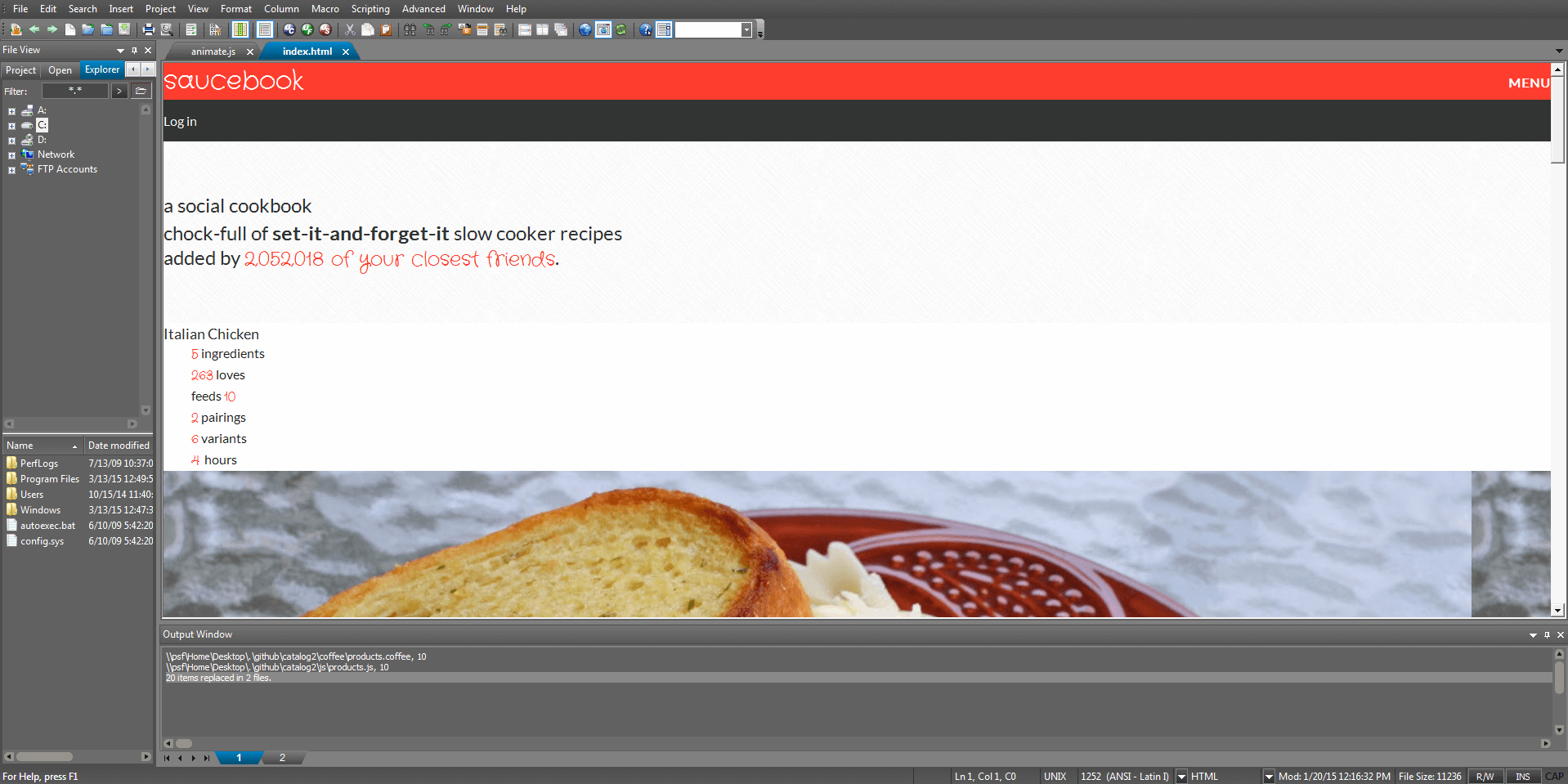Viewport: 1568px width, 784px height.
Task: Switch to the Project tab in File View
Action: pos(21,70)
